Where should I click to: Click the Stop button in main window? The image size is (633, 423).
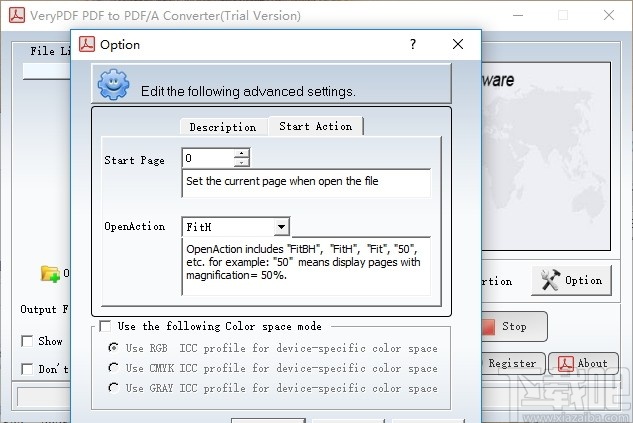click(x=514, y=327)
